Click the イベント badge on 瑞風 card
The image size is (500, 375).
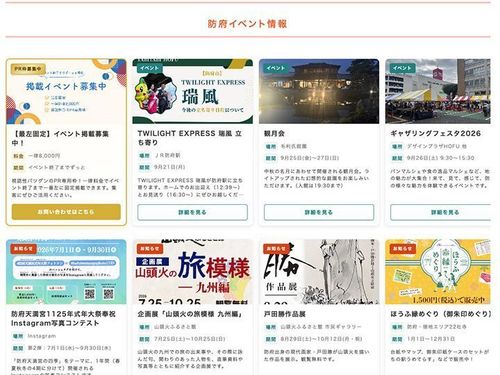[149, 68]
